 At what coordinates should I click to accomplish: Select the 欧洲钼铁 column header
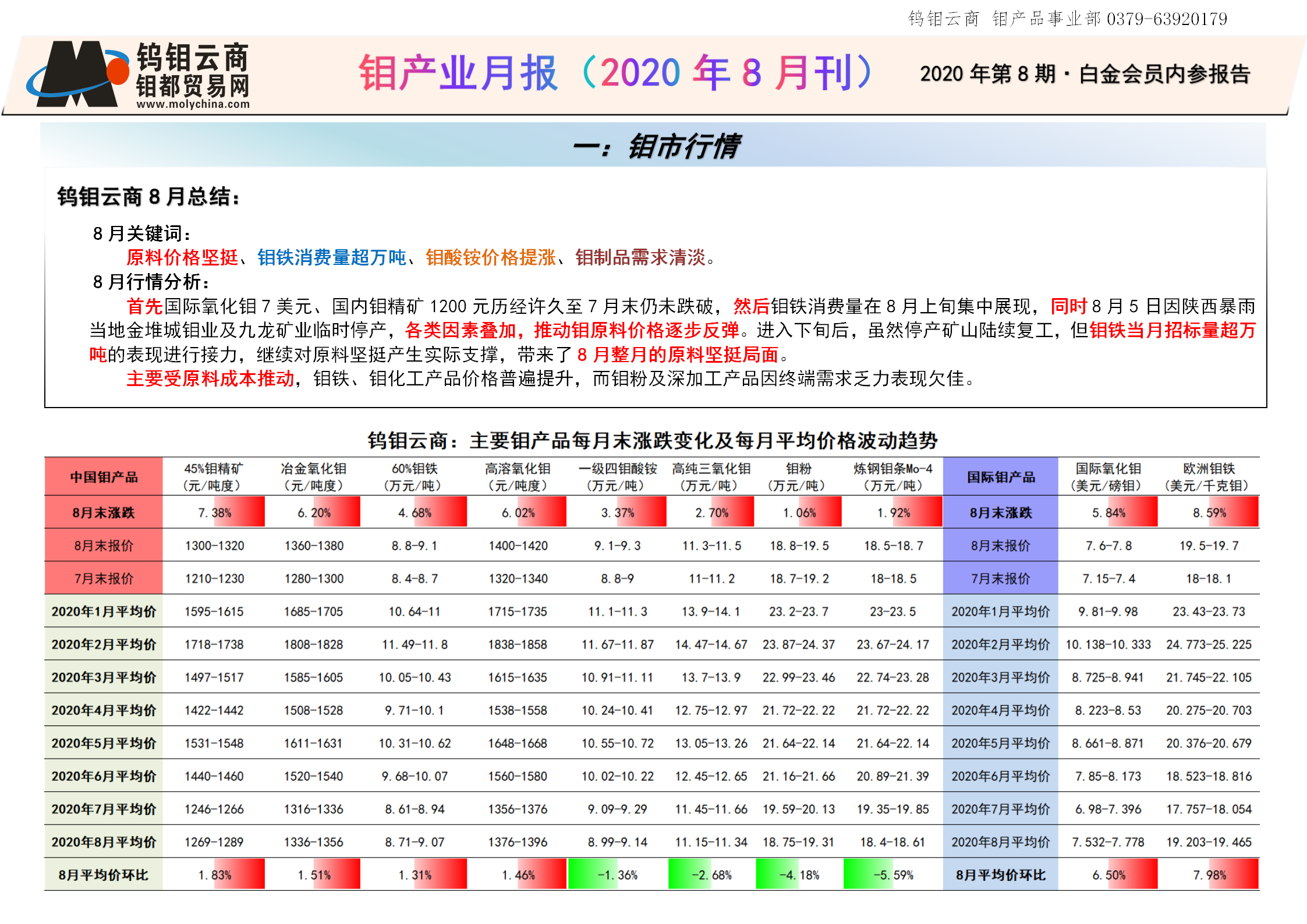[1209, 477]
